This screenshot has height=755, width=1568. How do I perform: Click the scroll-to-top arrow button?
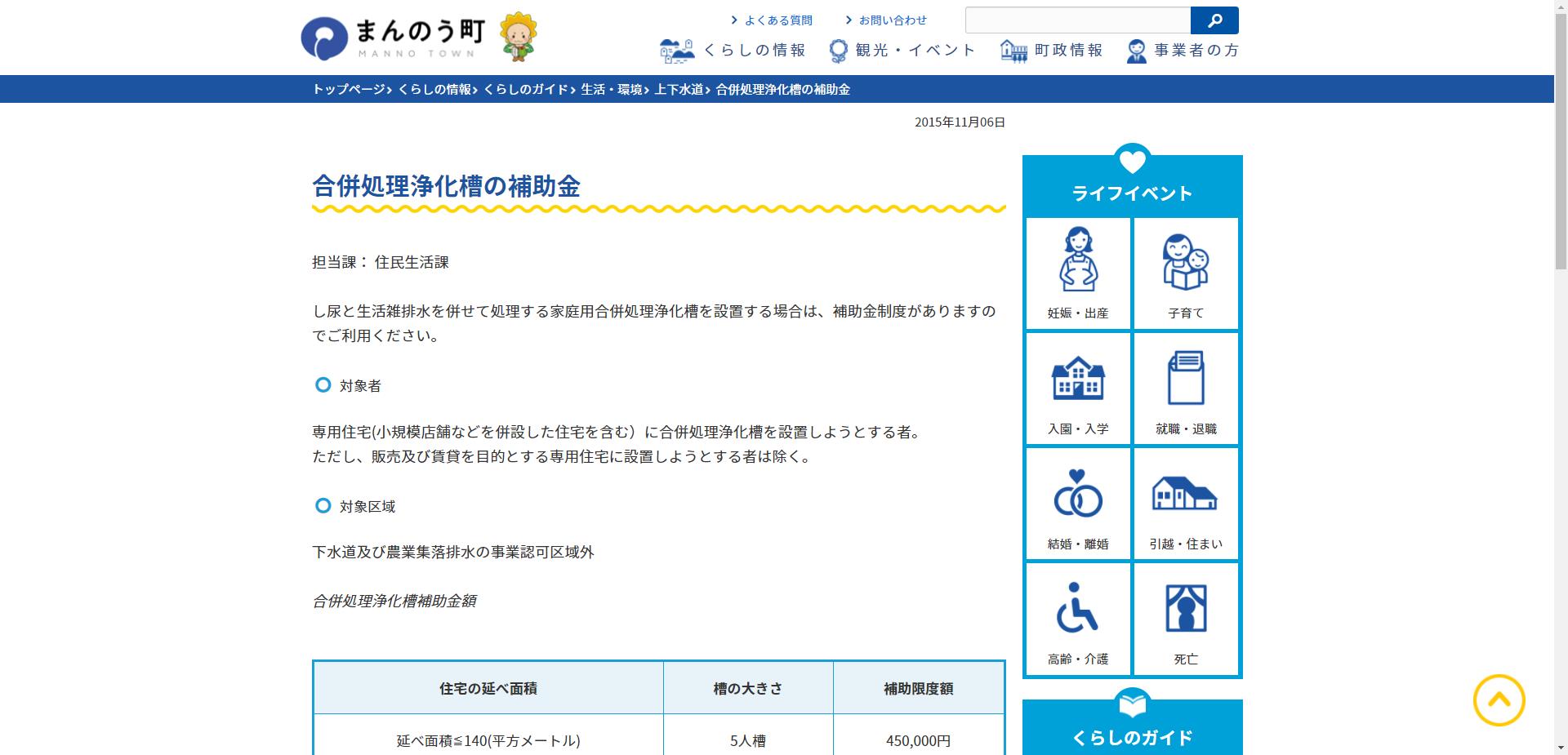[1499, 700]
